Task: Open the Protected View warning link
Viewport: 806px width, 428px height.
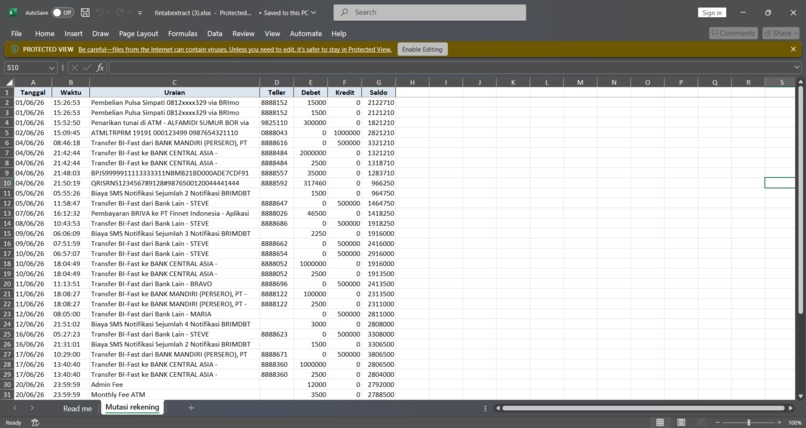Action: click(235, 49)
